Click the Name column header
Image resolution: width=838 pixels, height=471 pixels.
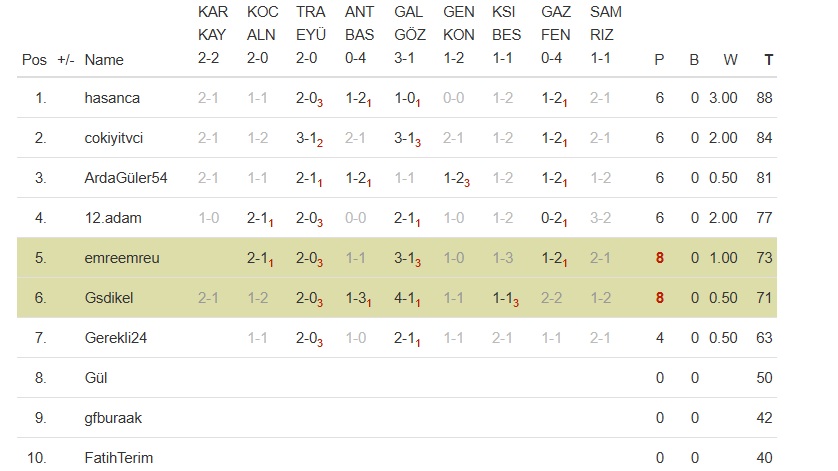tap(104, 60)
